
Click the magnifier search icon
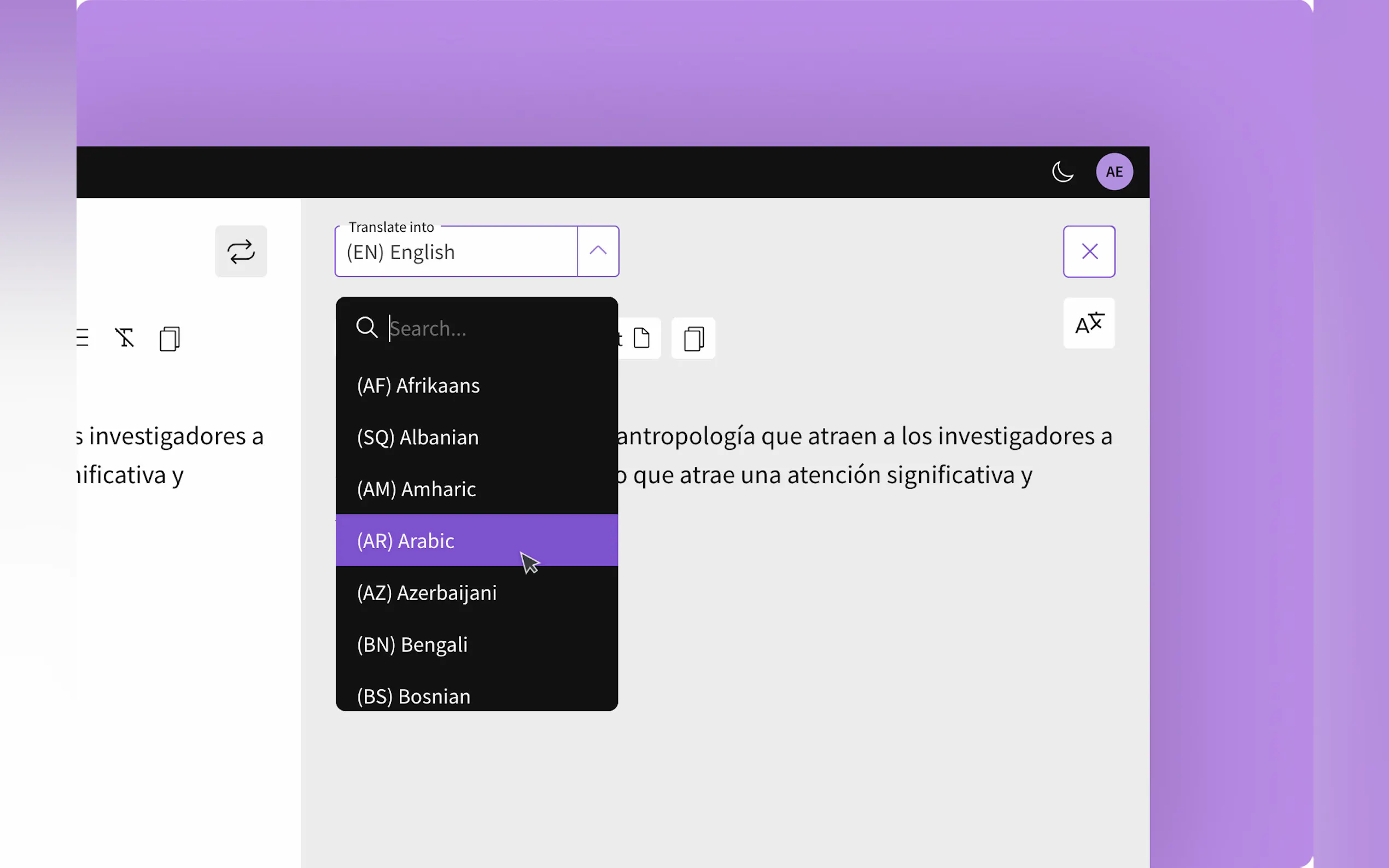click(x=366, y=328)
